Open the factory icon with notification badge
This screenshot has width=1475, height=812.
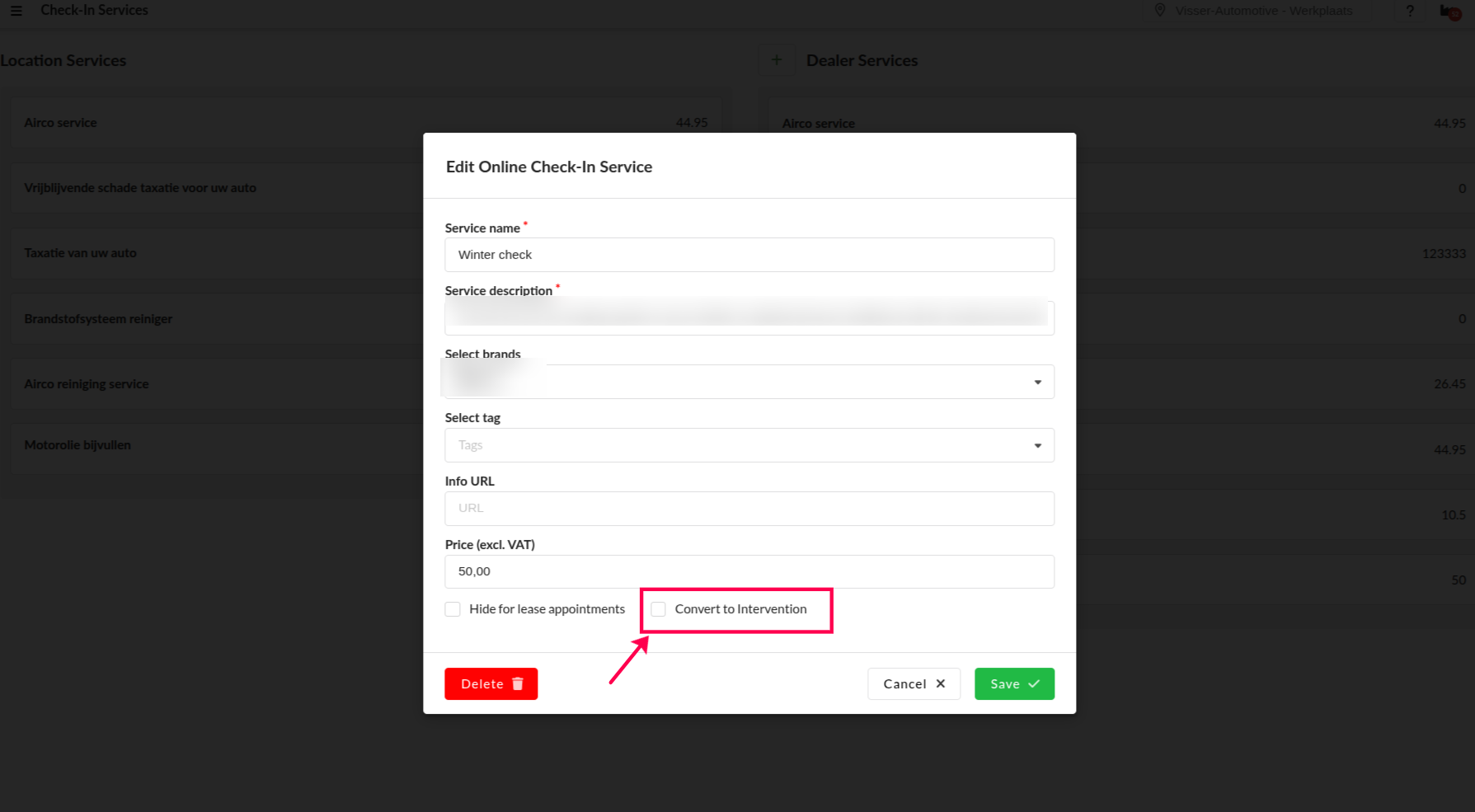[x=1449, y=12]
